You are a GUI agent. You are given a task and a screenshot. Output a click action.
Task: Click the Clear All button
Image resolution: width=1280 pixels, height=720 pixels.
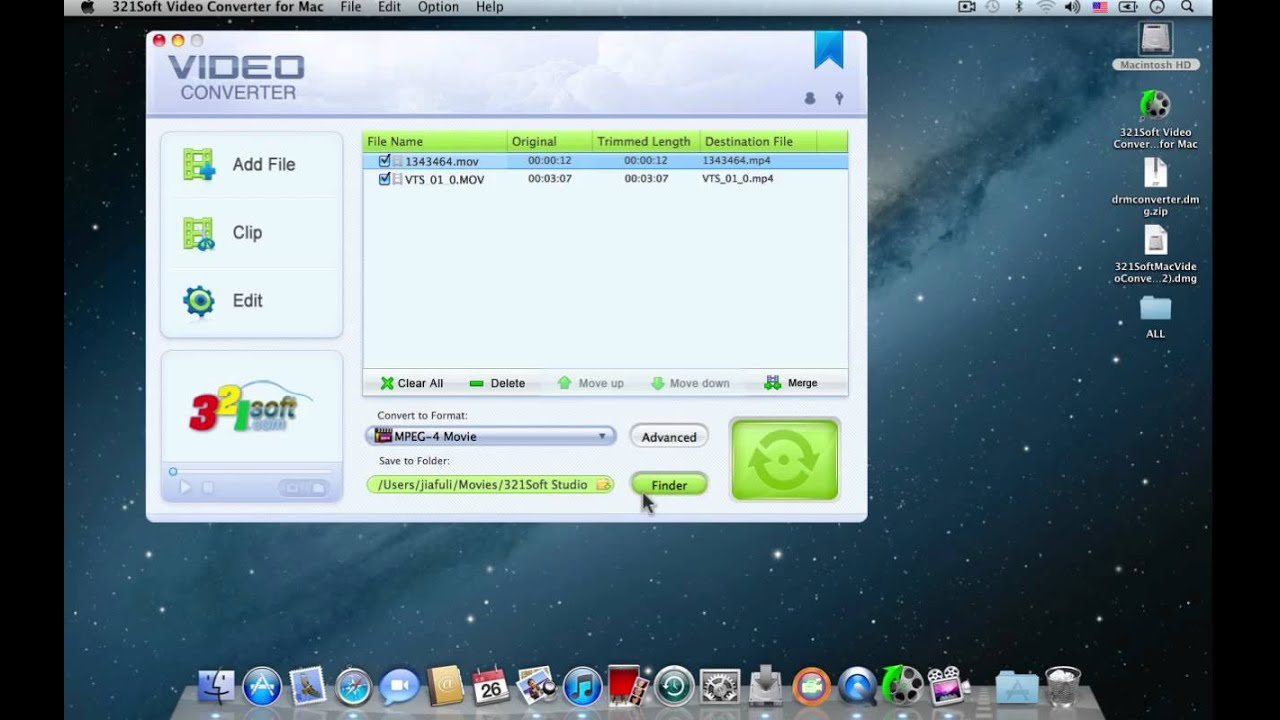click(x=411, y=383)
